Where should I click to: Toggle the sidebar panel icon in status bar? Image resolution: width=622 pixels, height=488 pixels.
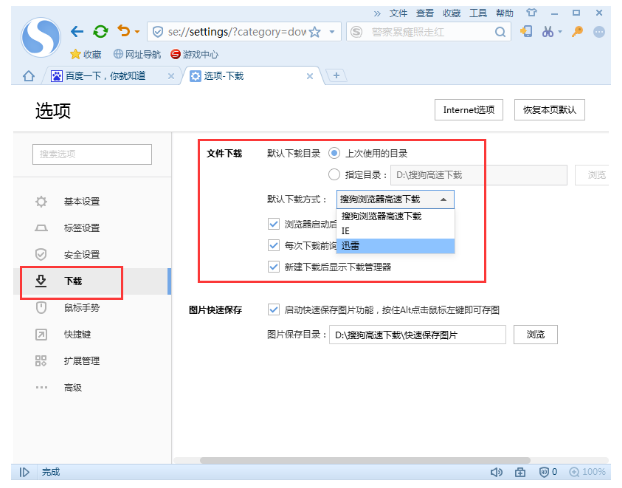[x=24, y=472]
